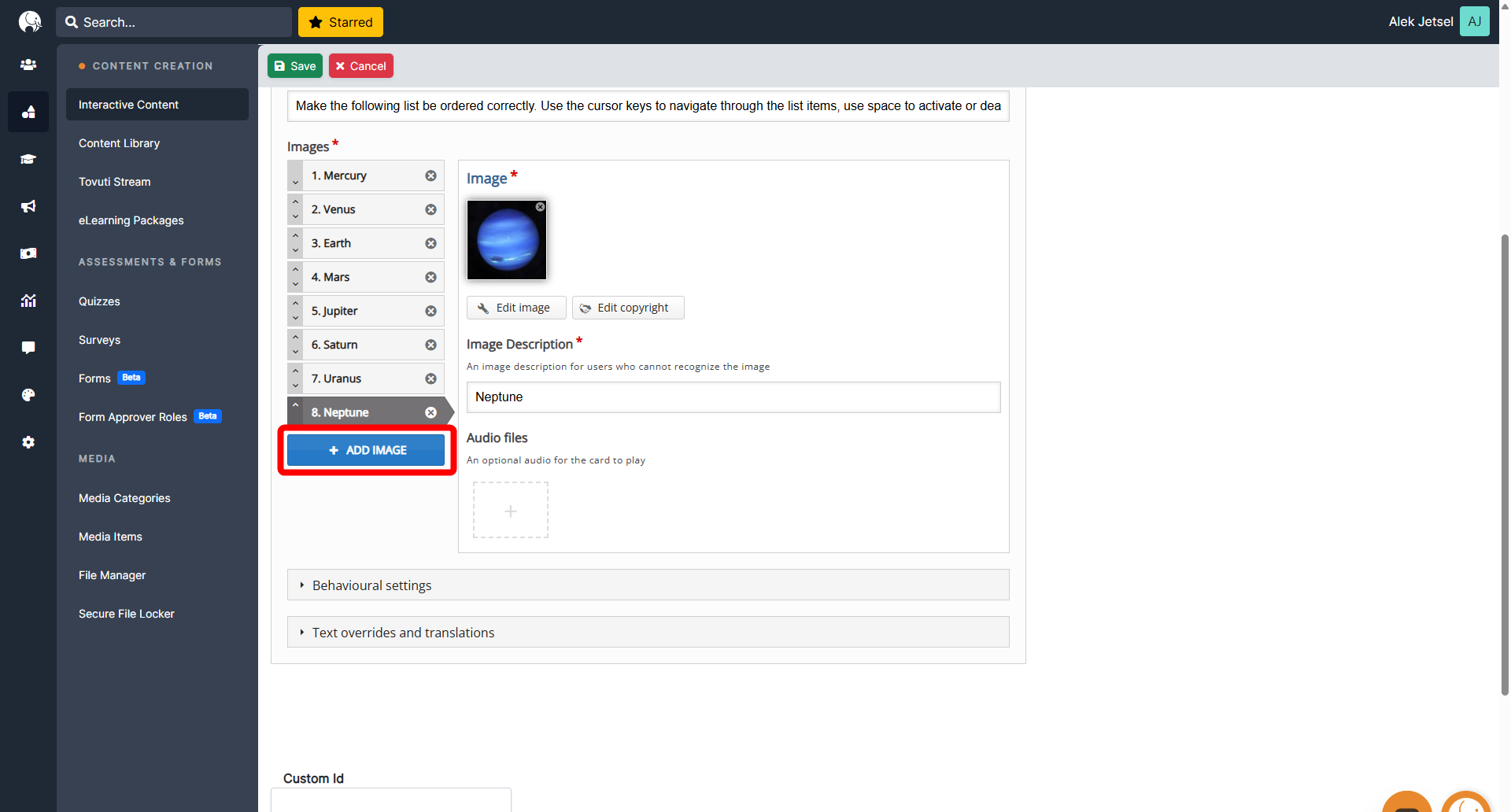Open the megaphone announcements sidebar icon

click(x=28, y=206)
